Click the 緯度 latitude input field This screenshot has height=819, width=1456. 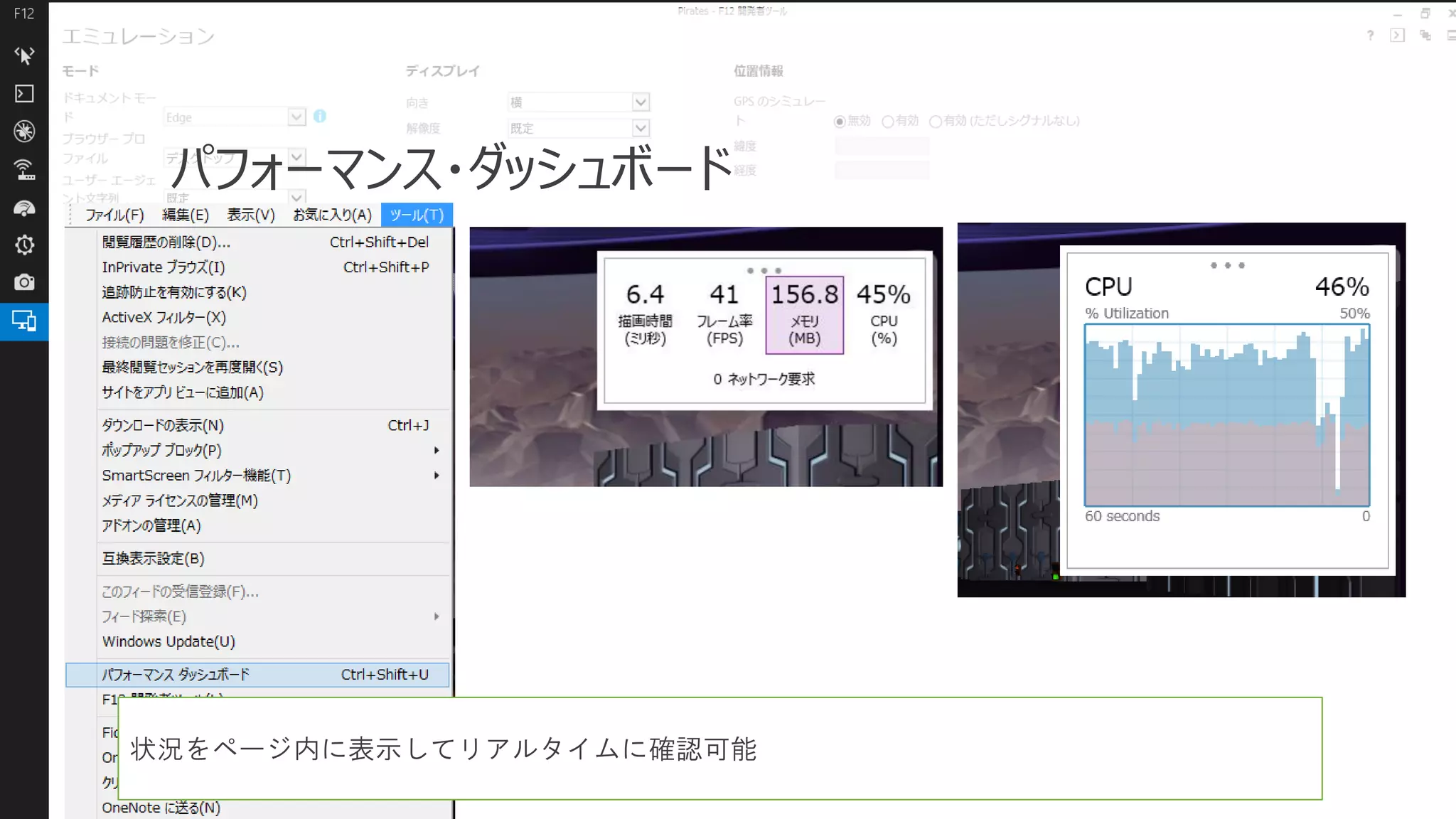click(x=882, y=146)
